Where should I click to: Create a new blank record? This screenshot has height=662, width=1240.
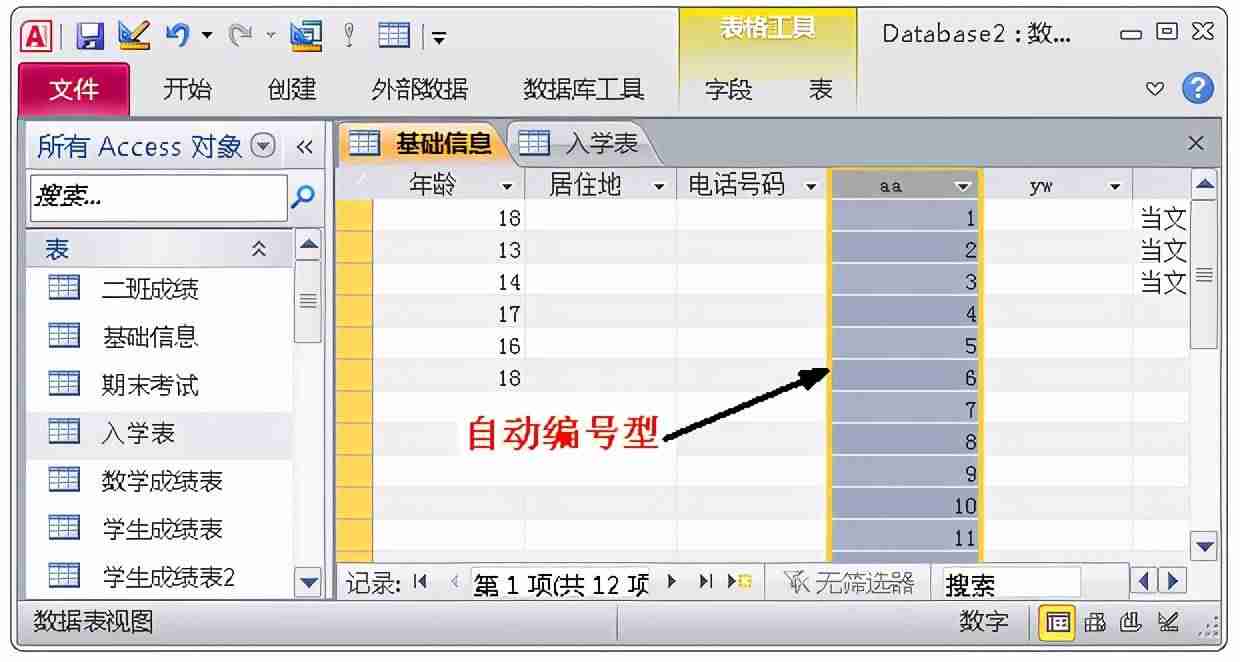(x=740, y=582)
